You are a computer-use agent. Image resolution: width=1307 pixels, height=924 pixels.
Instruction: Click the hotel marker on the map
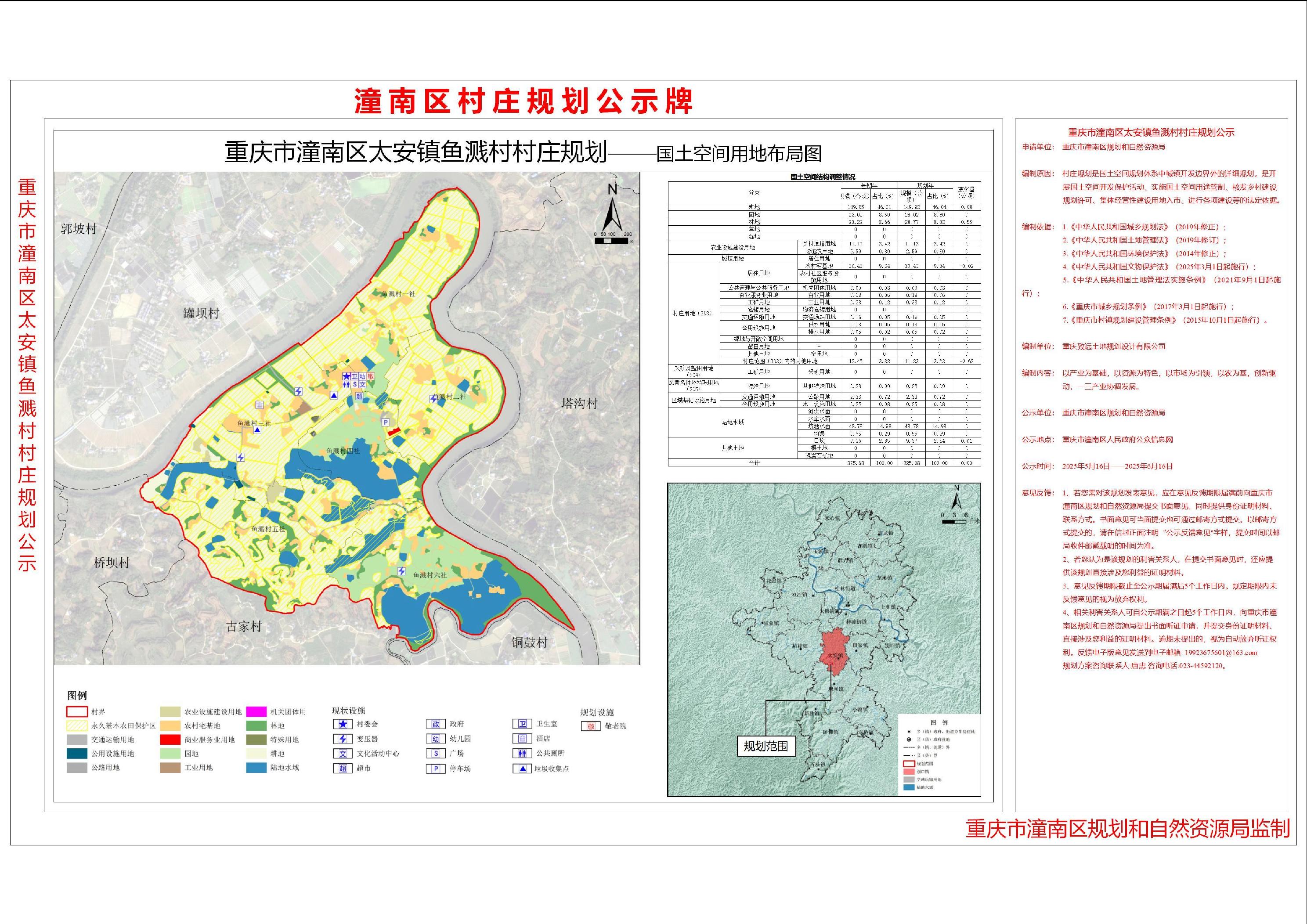click(259, 405)
